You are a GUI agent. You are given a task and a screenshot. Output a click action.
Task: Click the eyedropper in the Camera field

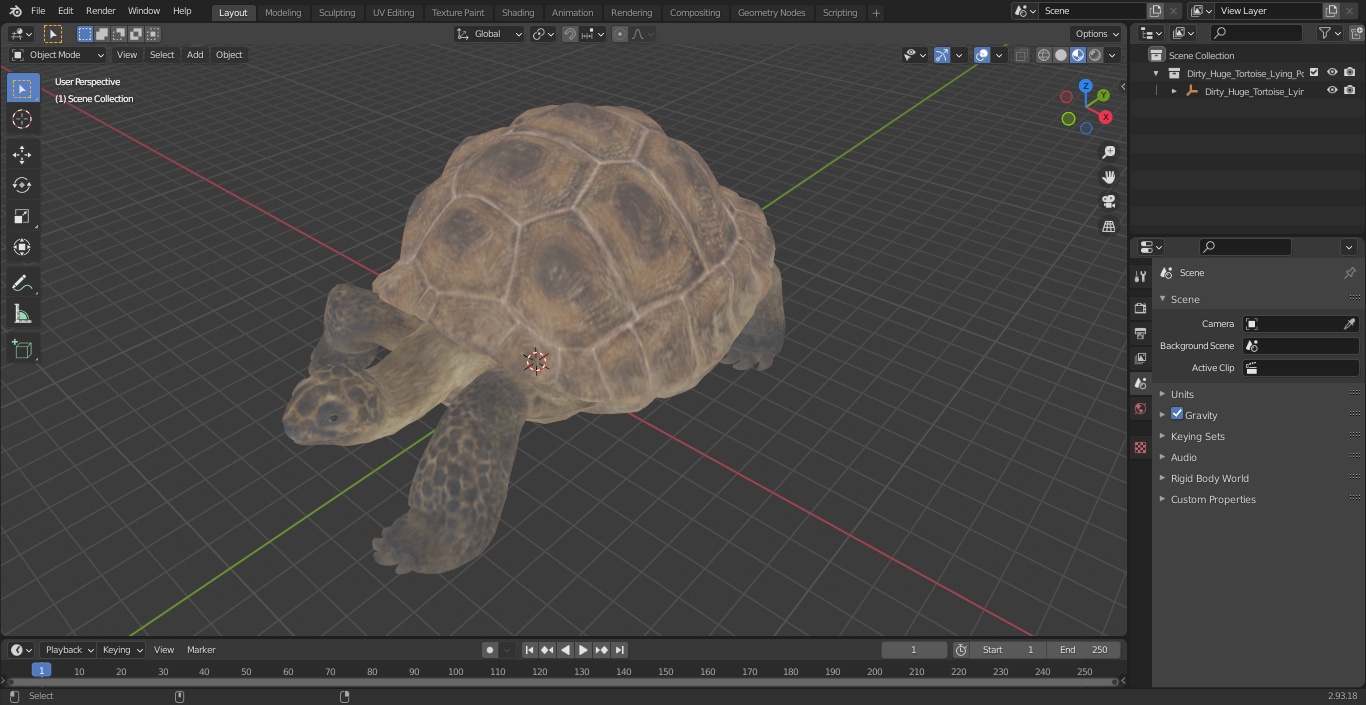point(1349,324)
